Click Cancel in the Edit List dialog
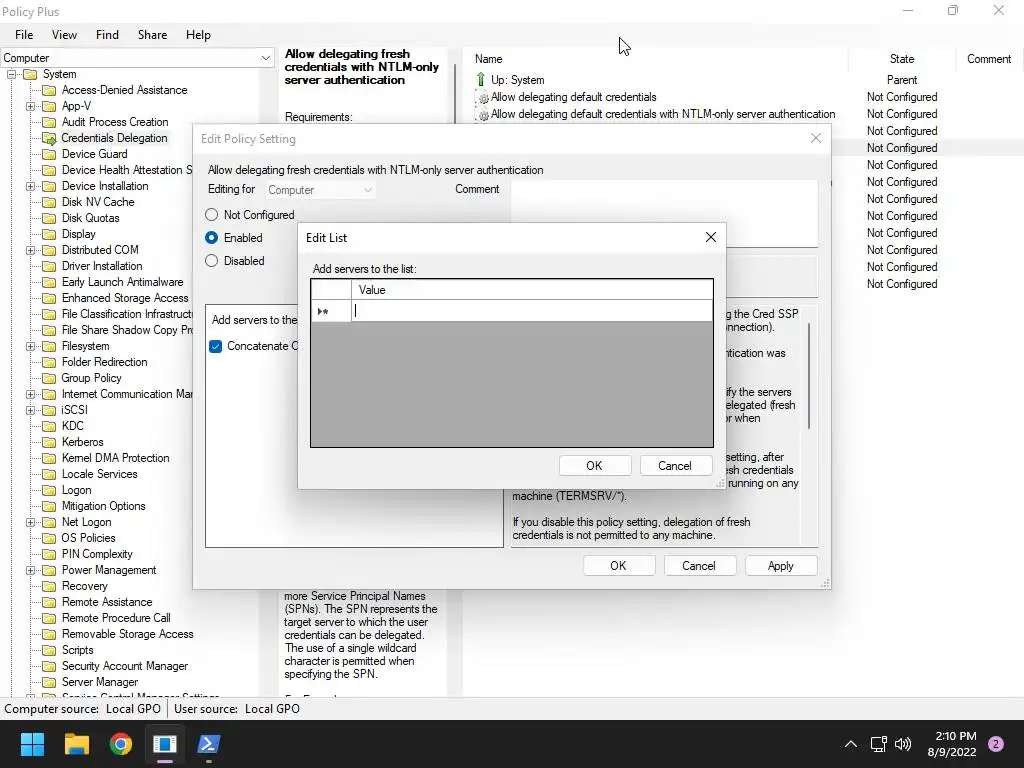Viewport: 1024px width, 768px height. click(675, 466)
